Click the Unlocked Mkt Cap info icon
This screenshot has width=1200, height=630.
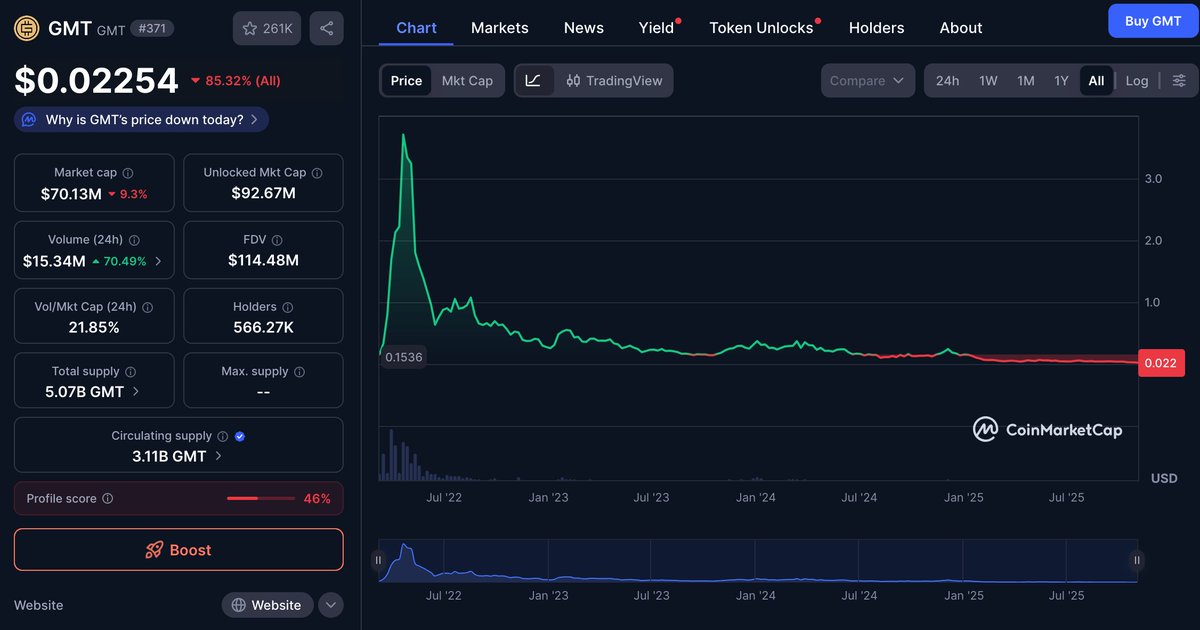coord(317,173)
